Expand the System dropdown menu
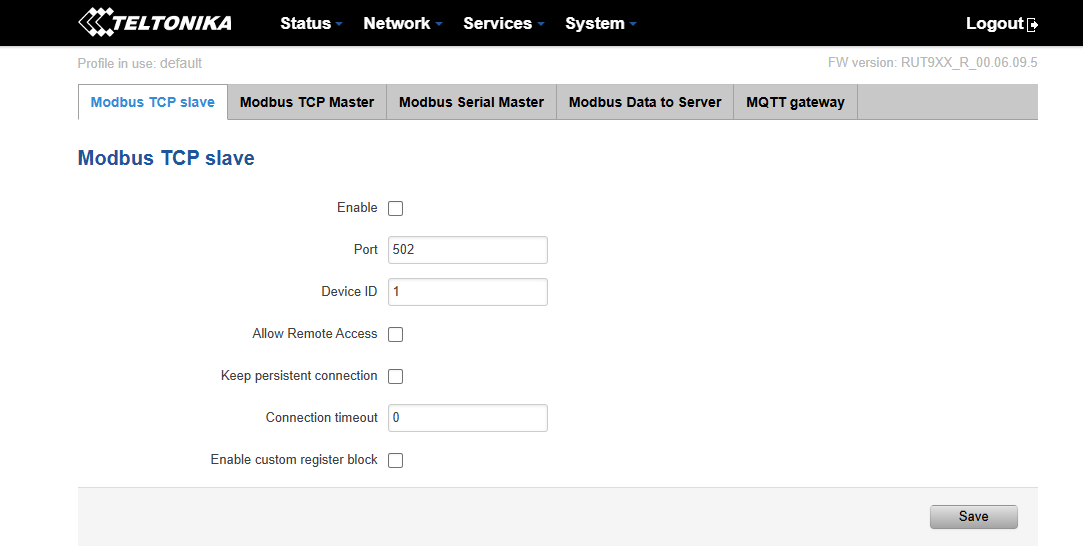 [x=600, y=23]
